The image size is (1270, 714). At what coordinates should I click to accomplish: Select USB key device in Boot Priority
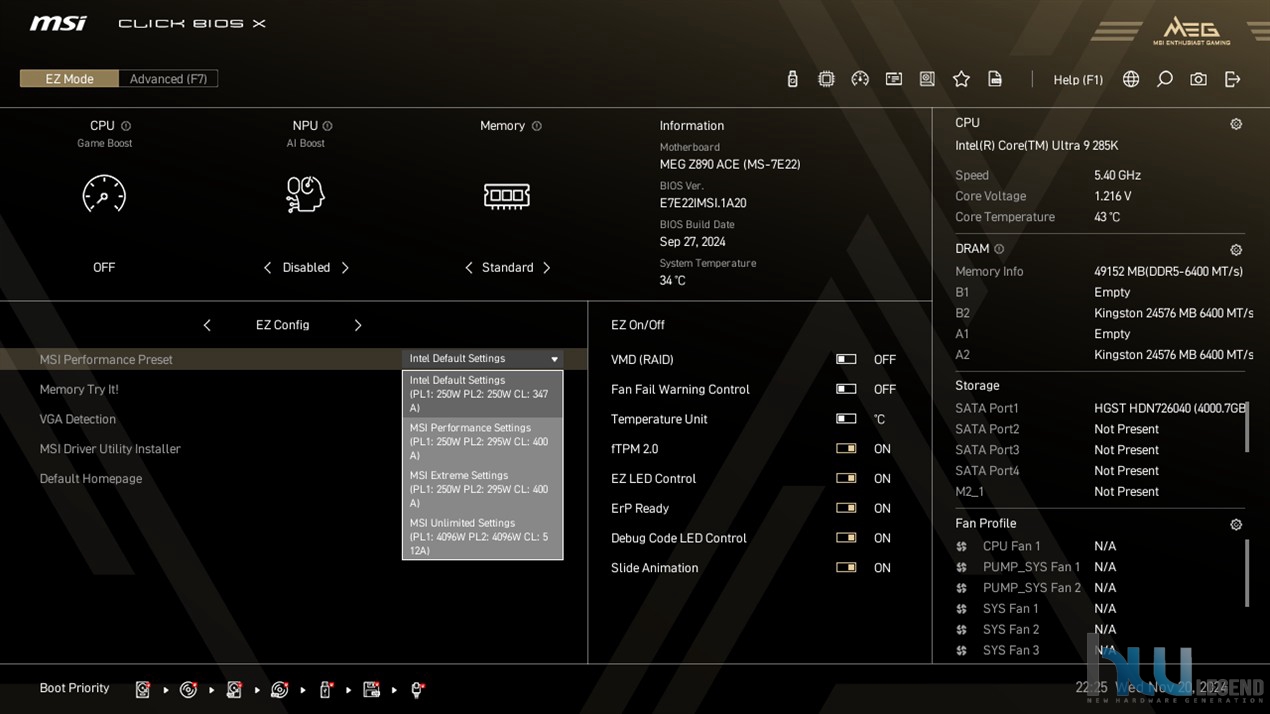[325, 689]
